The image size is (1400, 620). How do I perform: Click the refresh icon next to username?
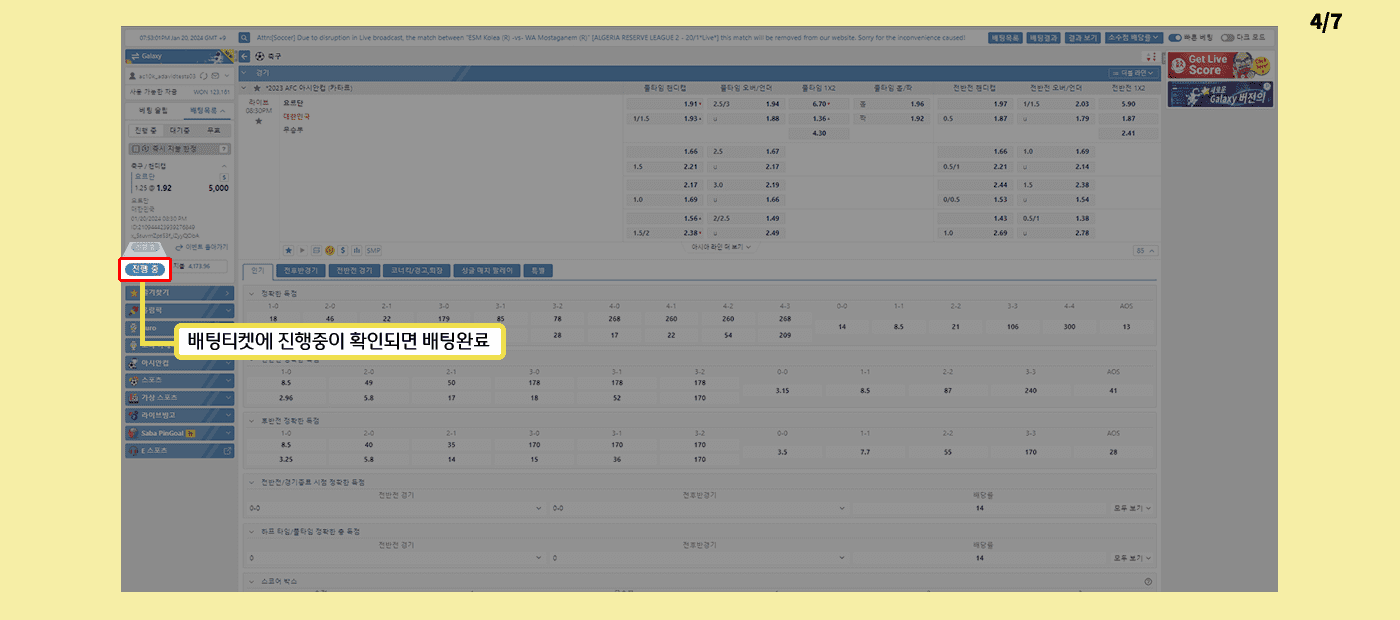point(203,75)
